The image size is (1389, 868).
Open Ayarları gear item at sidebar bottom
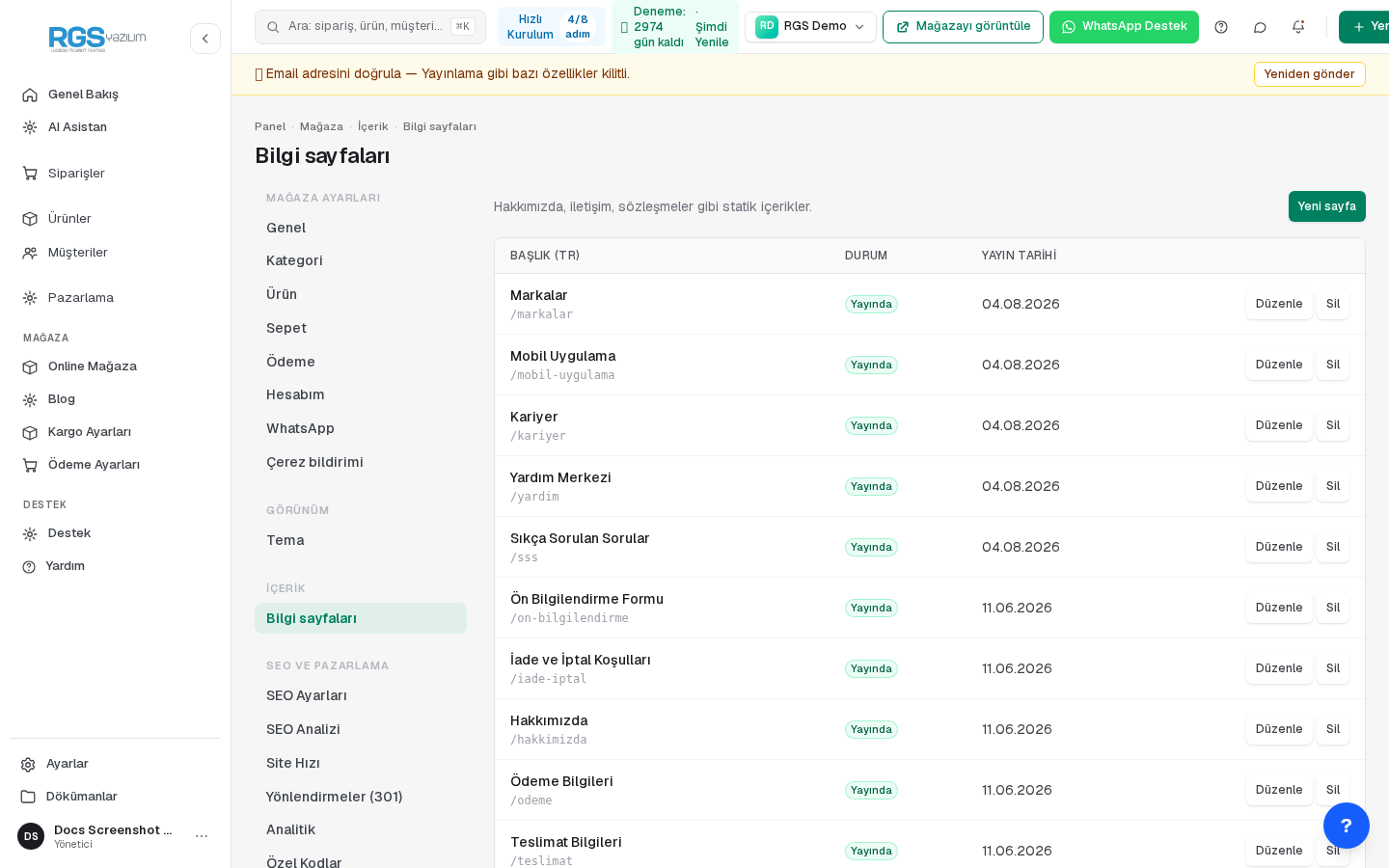(x=115, y=764)
